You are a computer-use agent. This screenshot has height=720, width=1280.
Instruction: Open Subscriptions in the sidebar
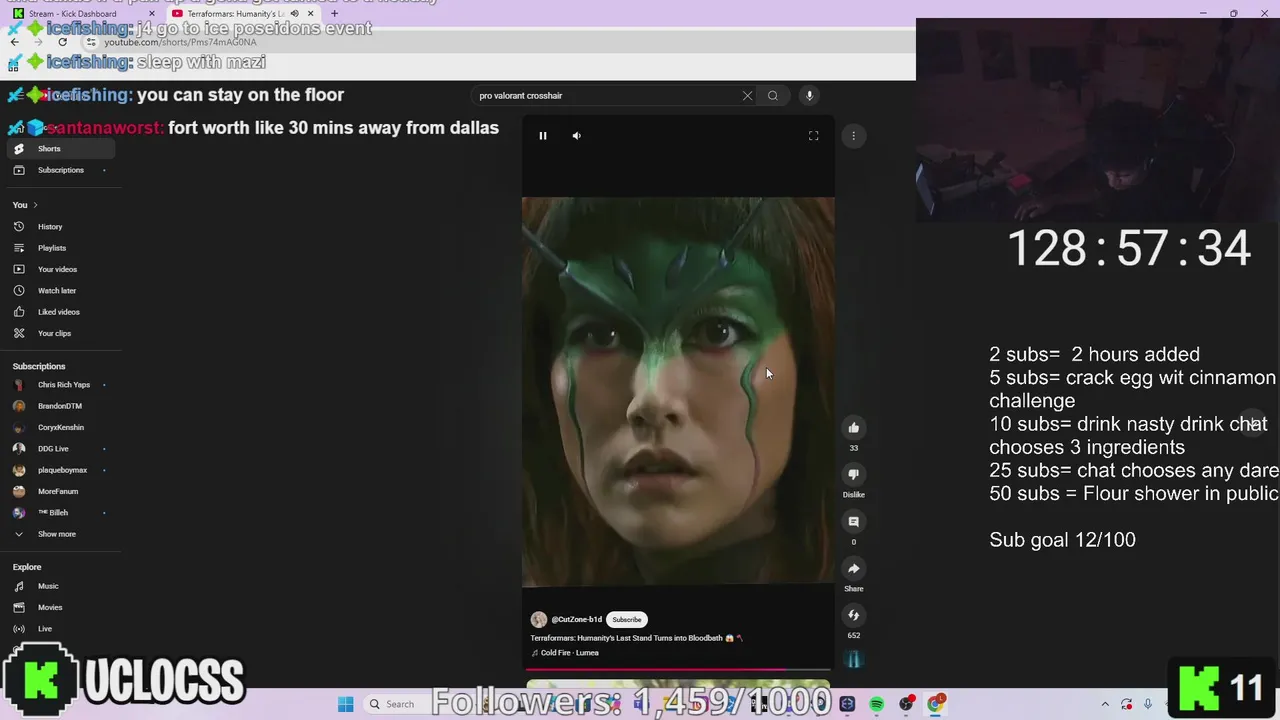tap(60, 170)
